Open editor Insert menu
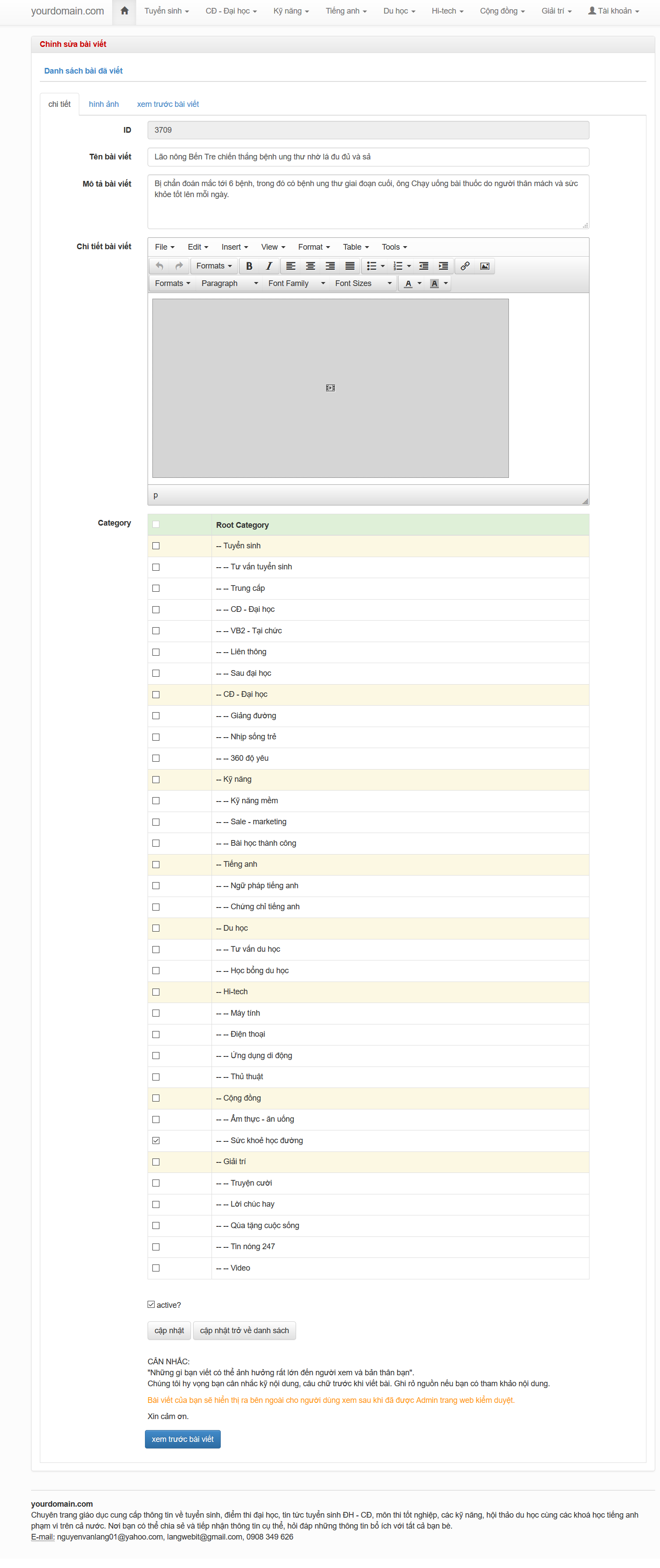The width and height of the screenshot is (660, 1568). (234, 247)
